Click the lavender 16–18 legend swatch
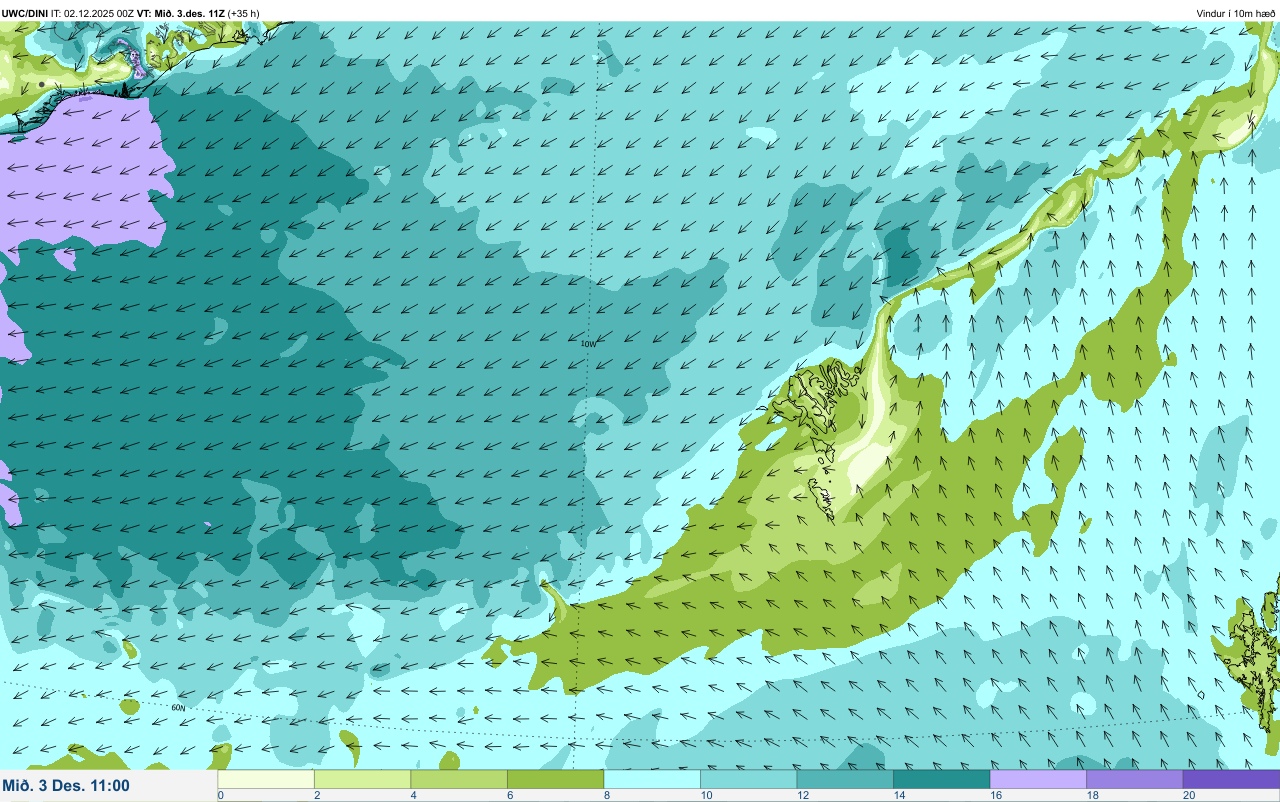Viewport: 1280px width, 802px height. click(1038, 779)
